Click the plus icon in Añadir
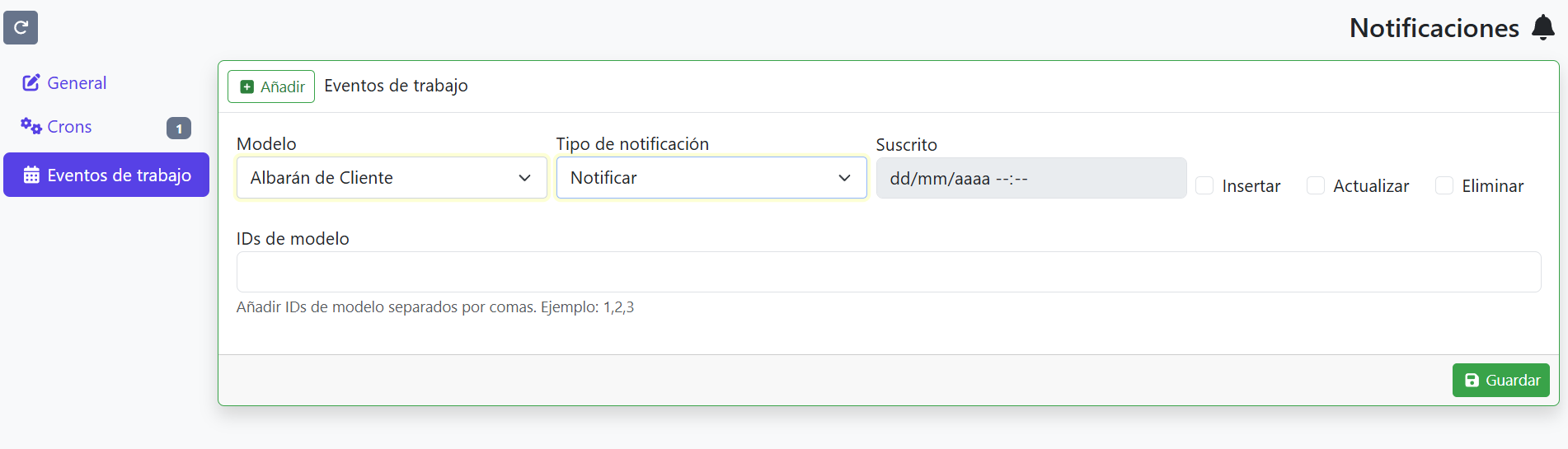The image size is (1568, 449). click(246, 87)
